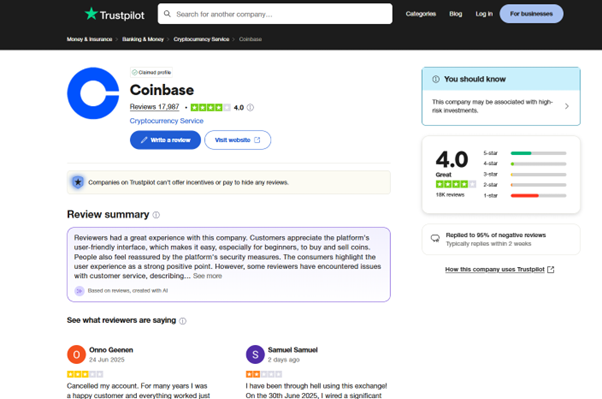Image resolution: width=602 pixels, height=399 pixels.
Task: Open the TrustScore info icon beside 4.0
Action: 250,108
